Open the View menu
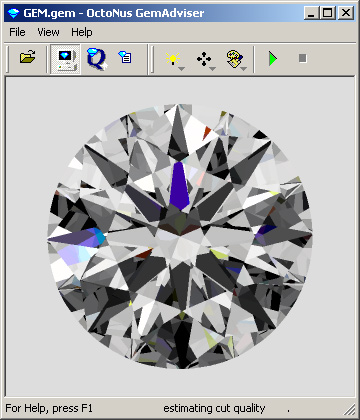Image resolution: width=360 pixels, height=420 pixels. pos(48,32)
